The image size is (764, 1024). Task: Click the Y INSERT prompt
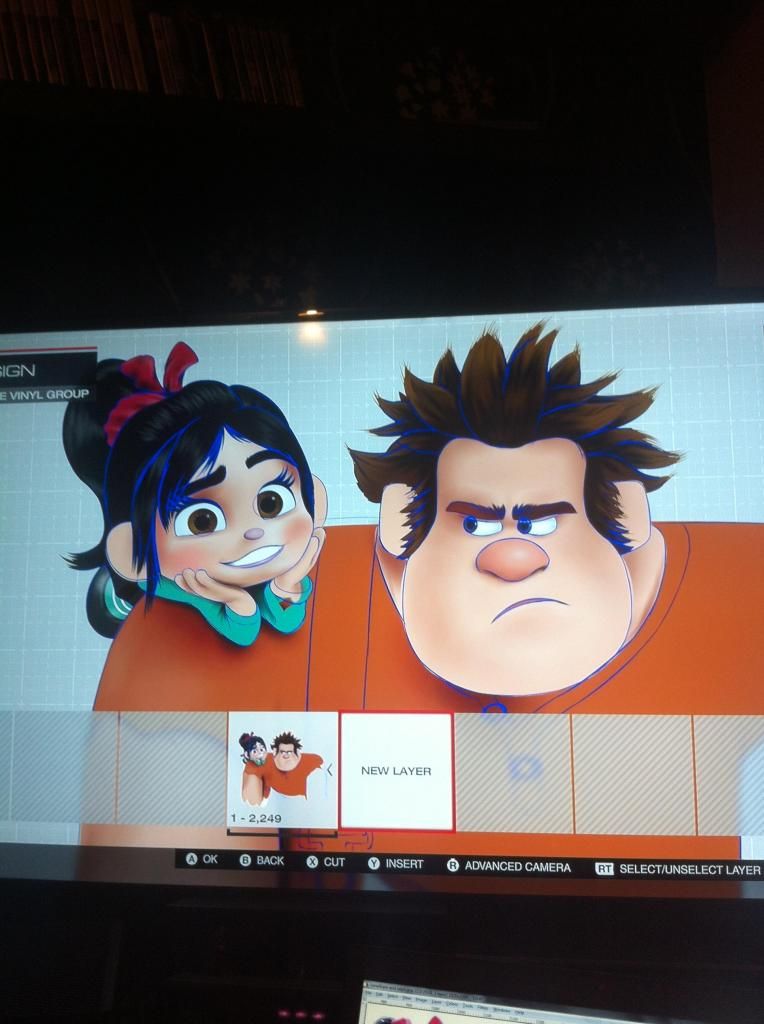point(396,863)
